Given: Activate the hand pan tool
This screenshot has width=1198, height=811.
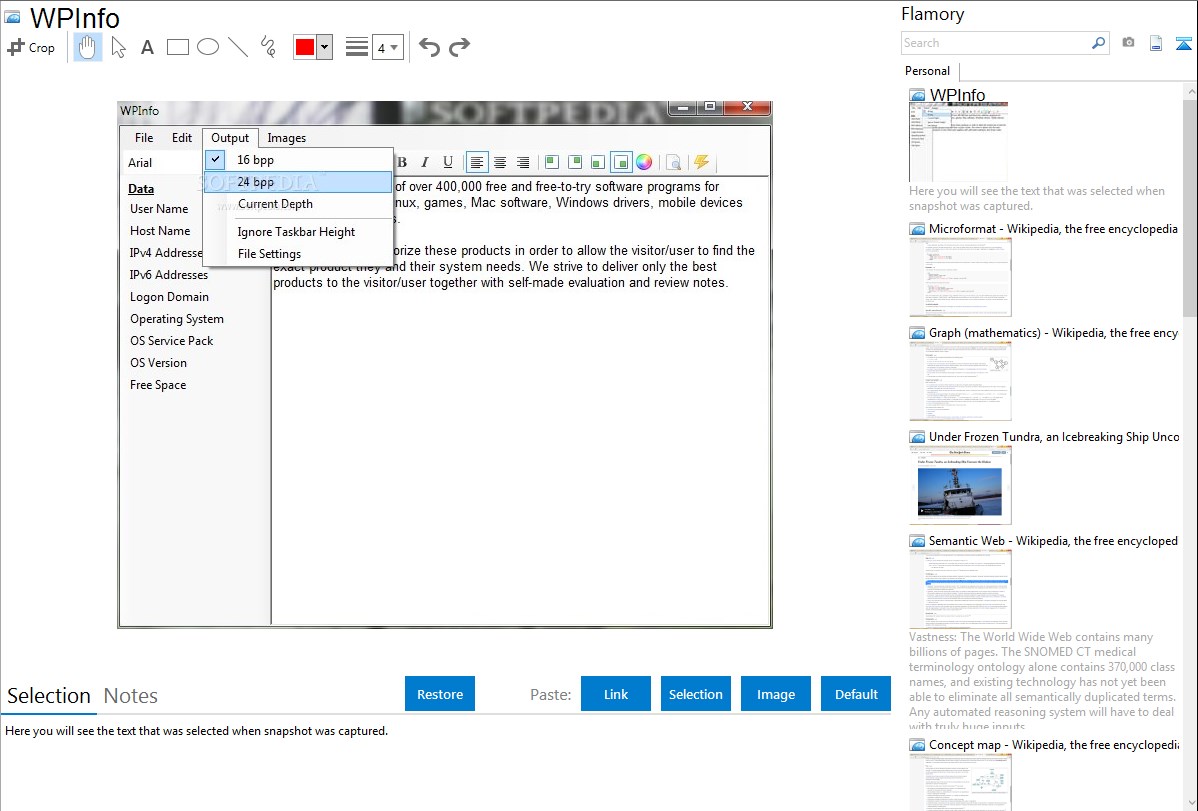Looking at the screenshot, I should [x=88, y=47].
